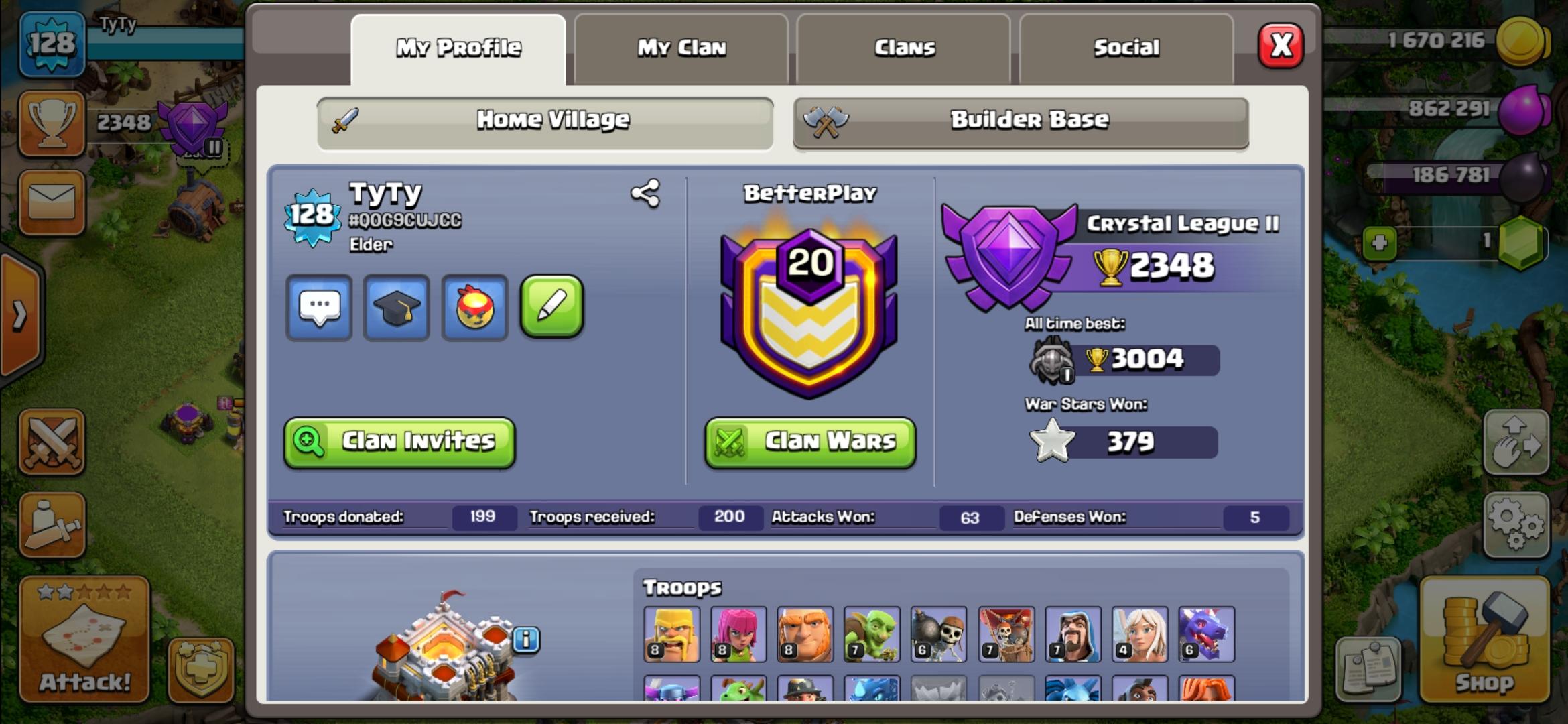The image size is (1568, 724).
Task: Switch to the My Clan tab
Action: pyautogui.click(x=681, y=49)
